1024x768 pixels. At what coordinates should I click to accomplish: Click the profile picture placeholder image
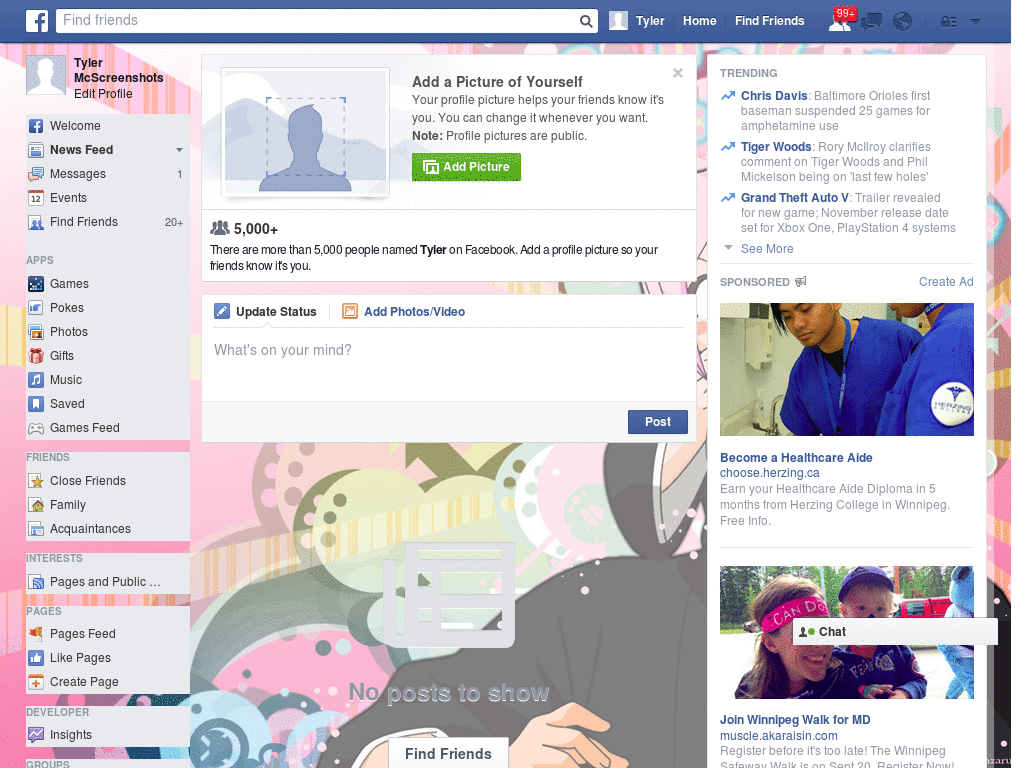pyautogui.click(x=306, y=132)
